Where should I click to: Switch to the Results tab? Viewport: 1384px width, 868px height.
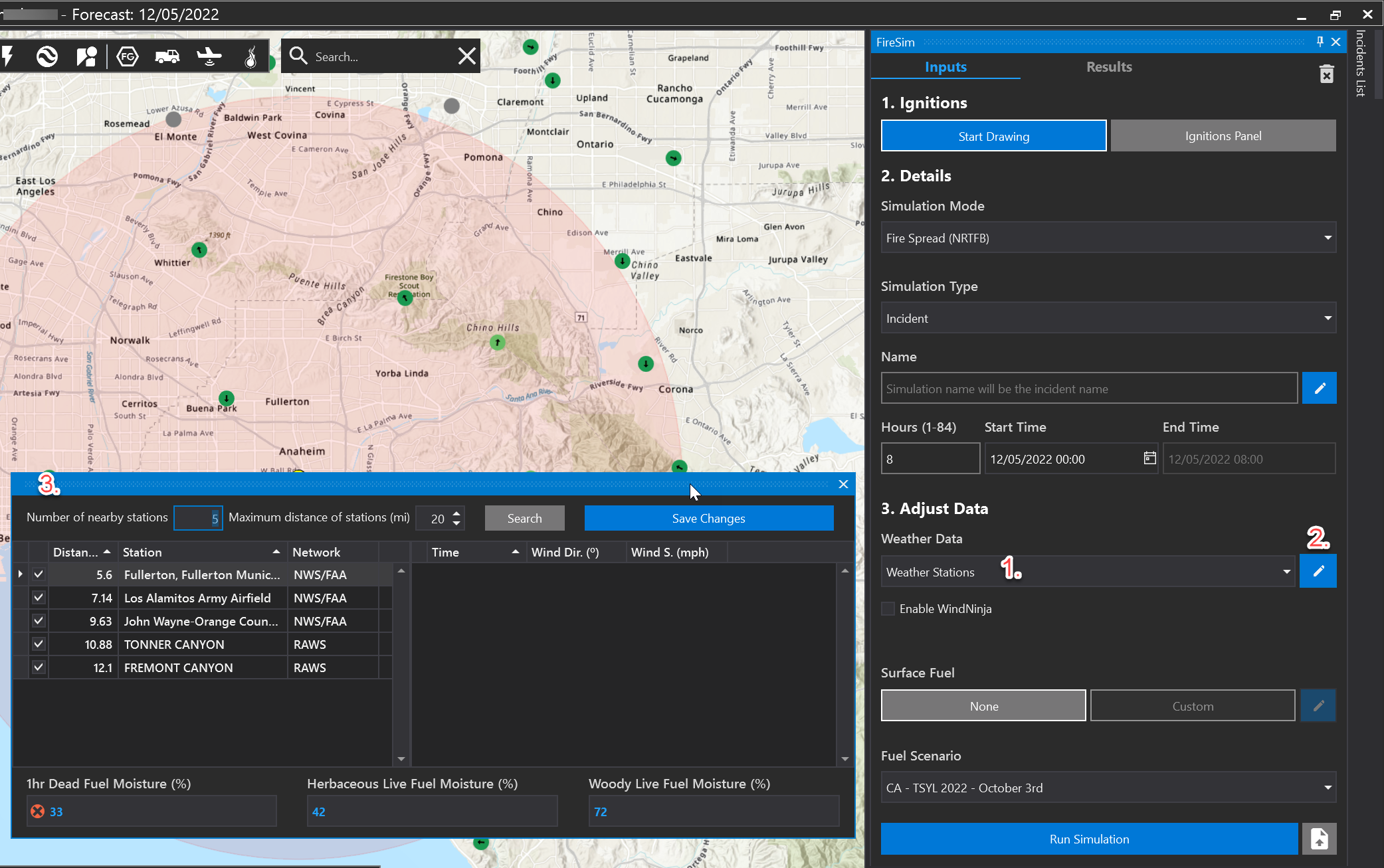1109,67
